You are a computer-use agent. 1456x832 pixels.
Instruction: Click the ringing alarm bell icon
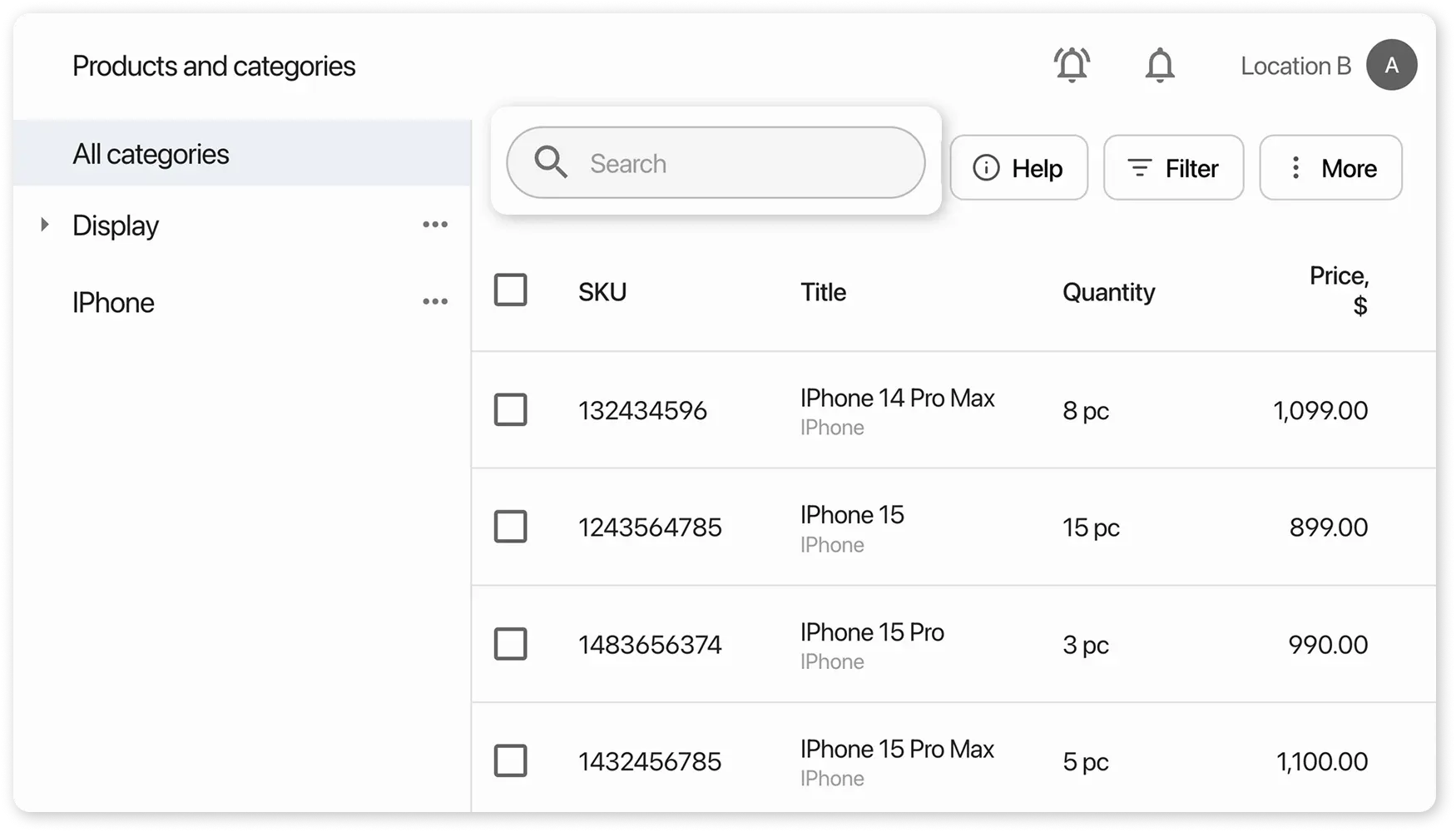1072,65
